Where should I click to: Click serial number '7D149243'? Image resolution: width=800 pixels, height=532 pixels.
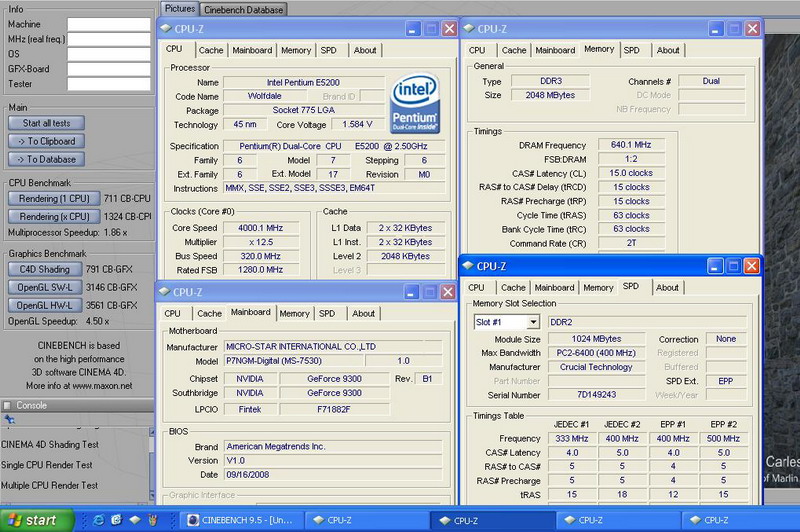[596, 395]
